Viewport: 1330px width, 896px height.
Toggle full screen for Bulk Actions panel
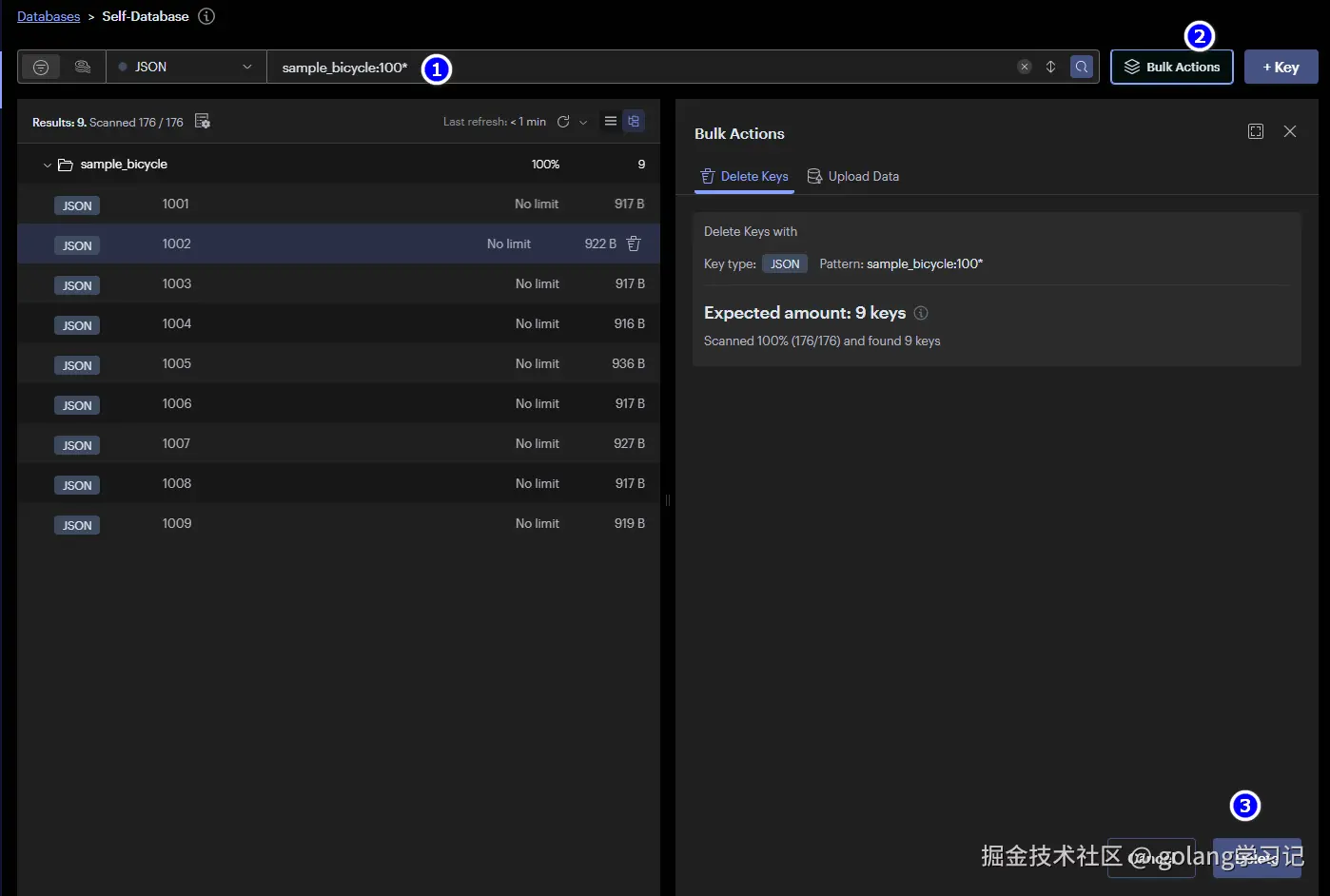pyautogui.click(x=1256, y=131)
